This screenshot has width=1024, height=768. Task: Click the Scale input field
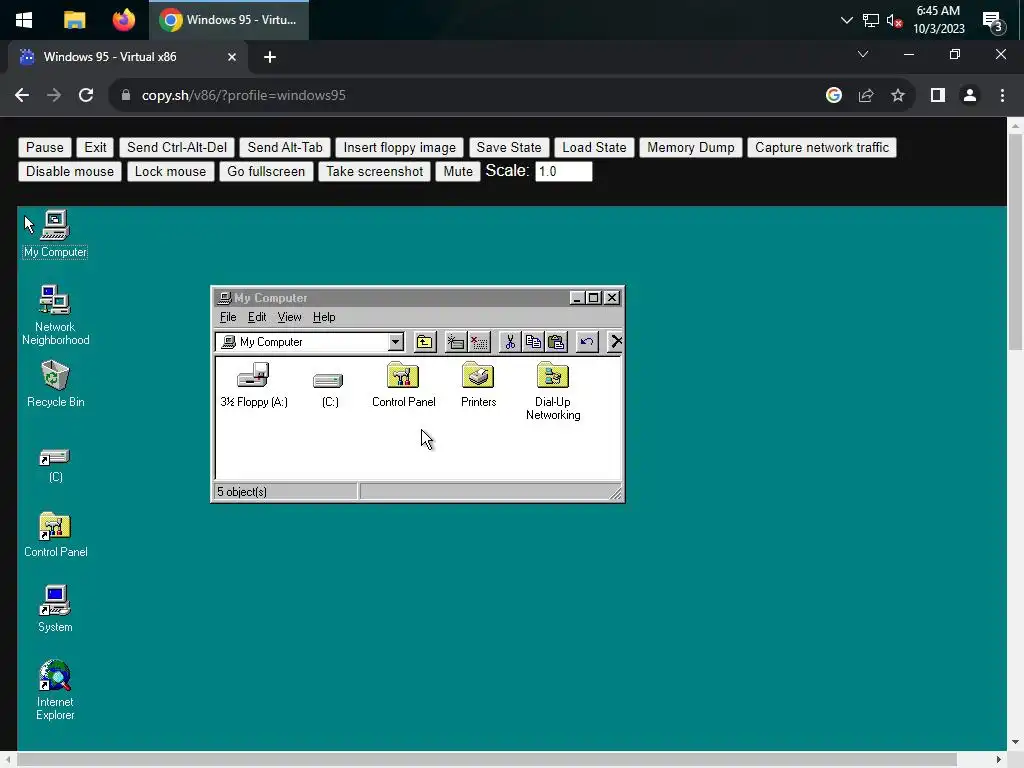(564, 172)
